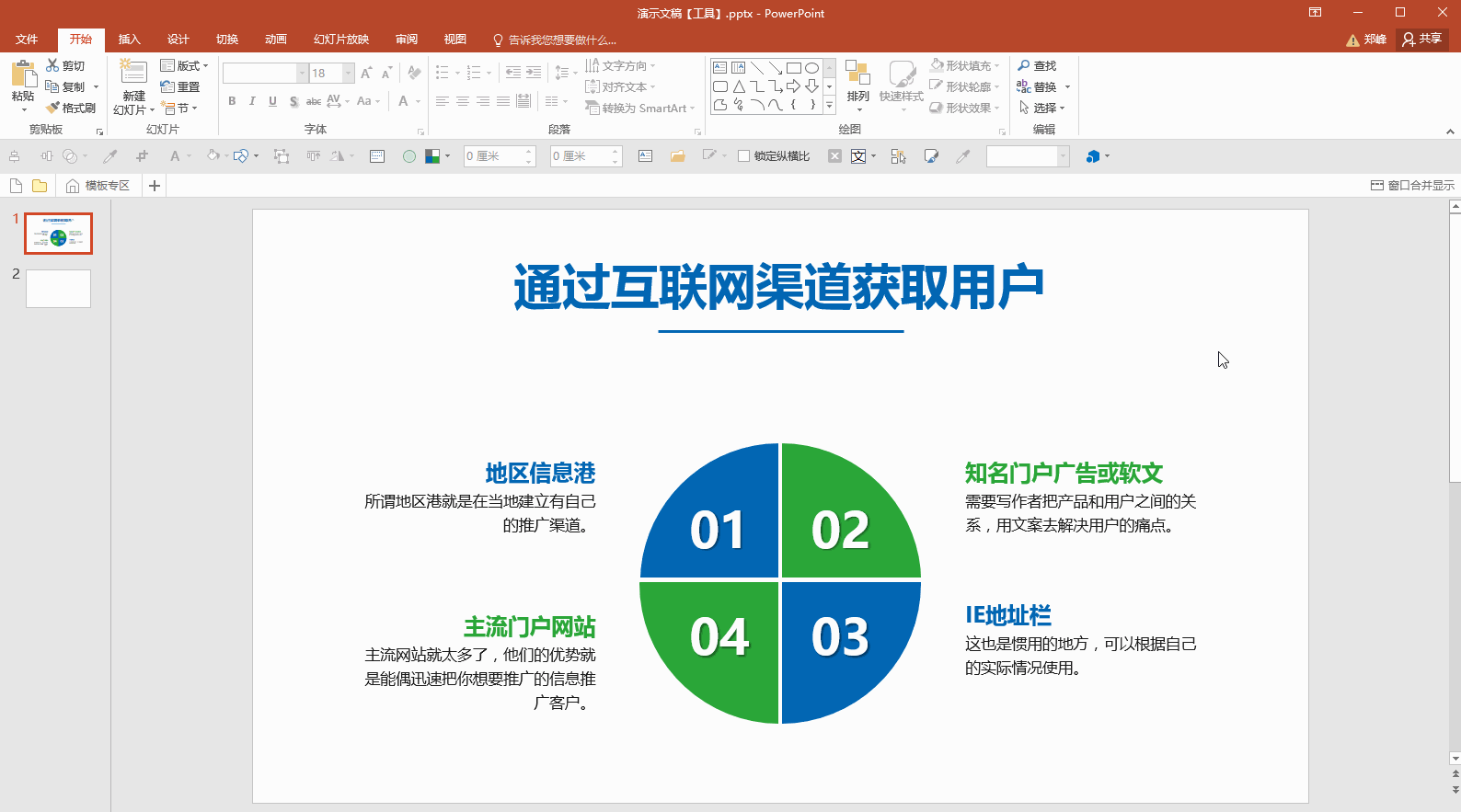
Task: Click the font color A icon
Action: [x=403, y=101]
